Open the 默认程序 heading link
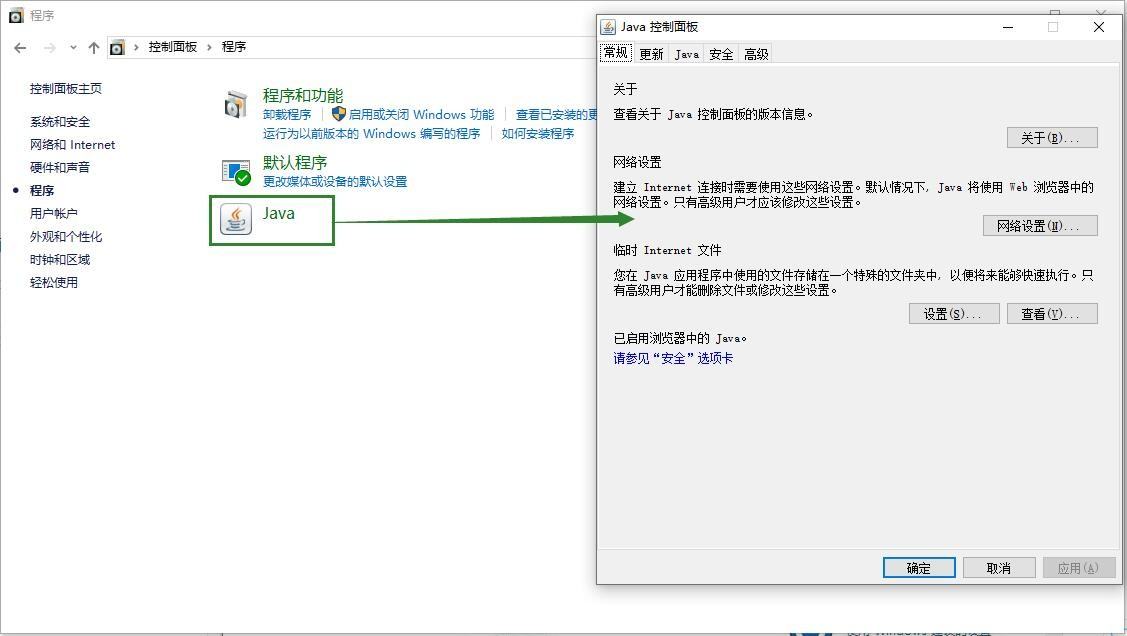 click(x=295, y=163)
